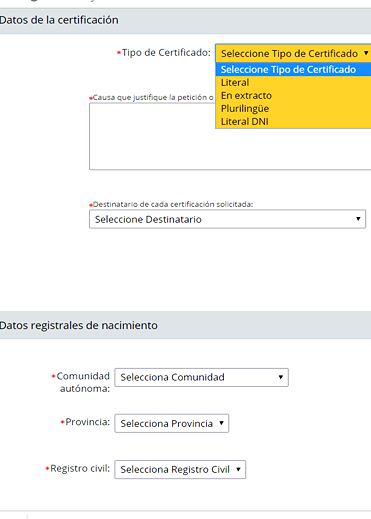Screen dimensions: 371x519
Task: Click the Tipo de Certificado label
Action: [166, 53]
